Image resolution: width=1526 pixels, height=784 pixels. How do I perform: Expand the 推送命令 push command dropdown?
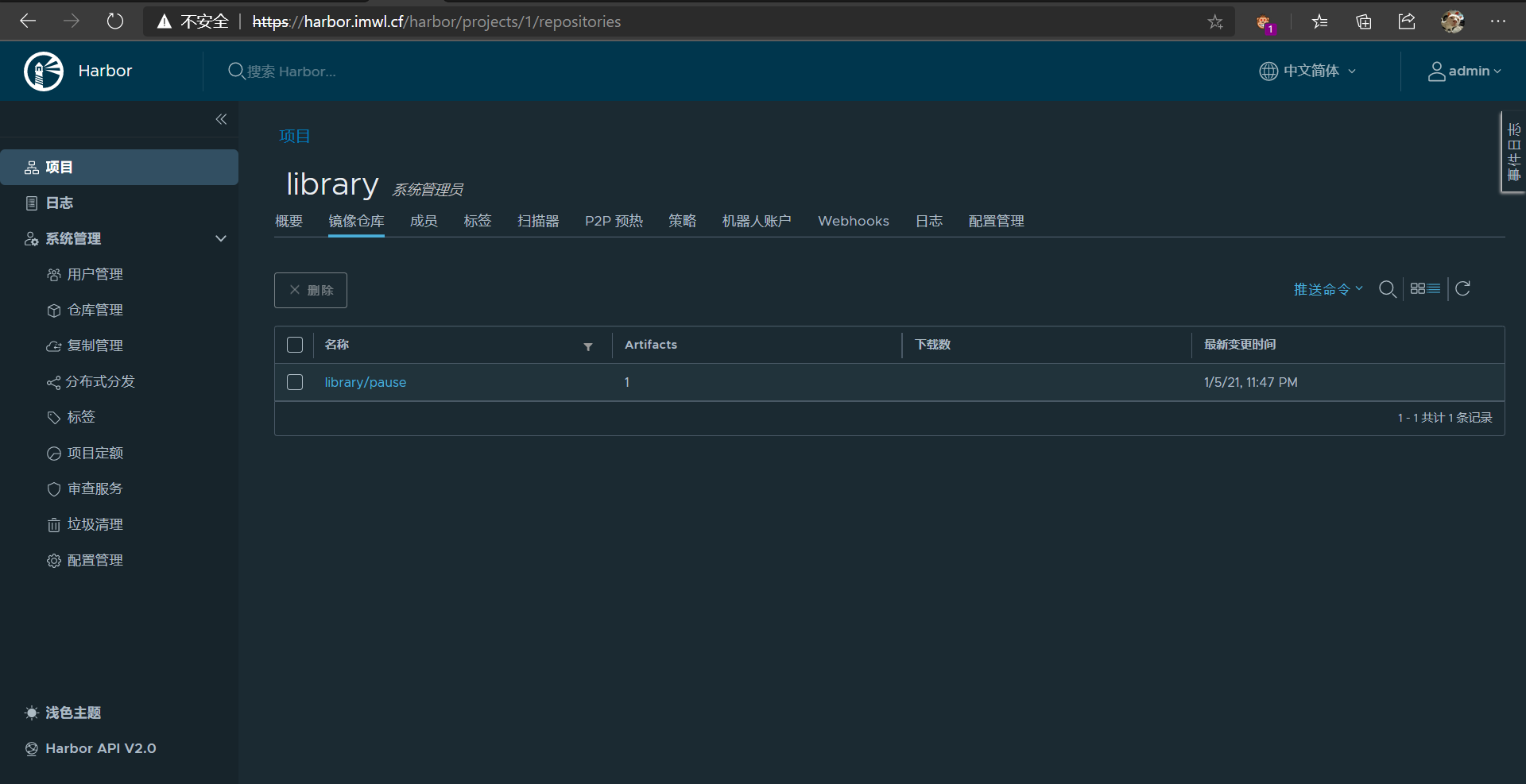click(x=1327, y=289)
